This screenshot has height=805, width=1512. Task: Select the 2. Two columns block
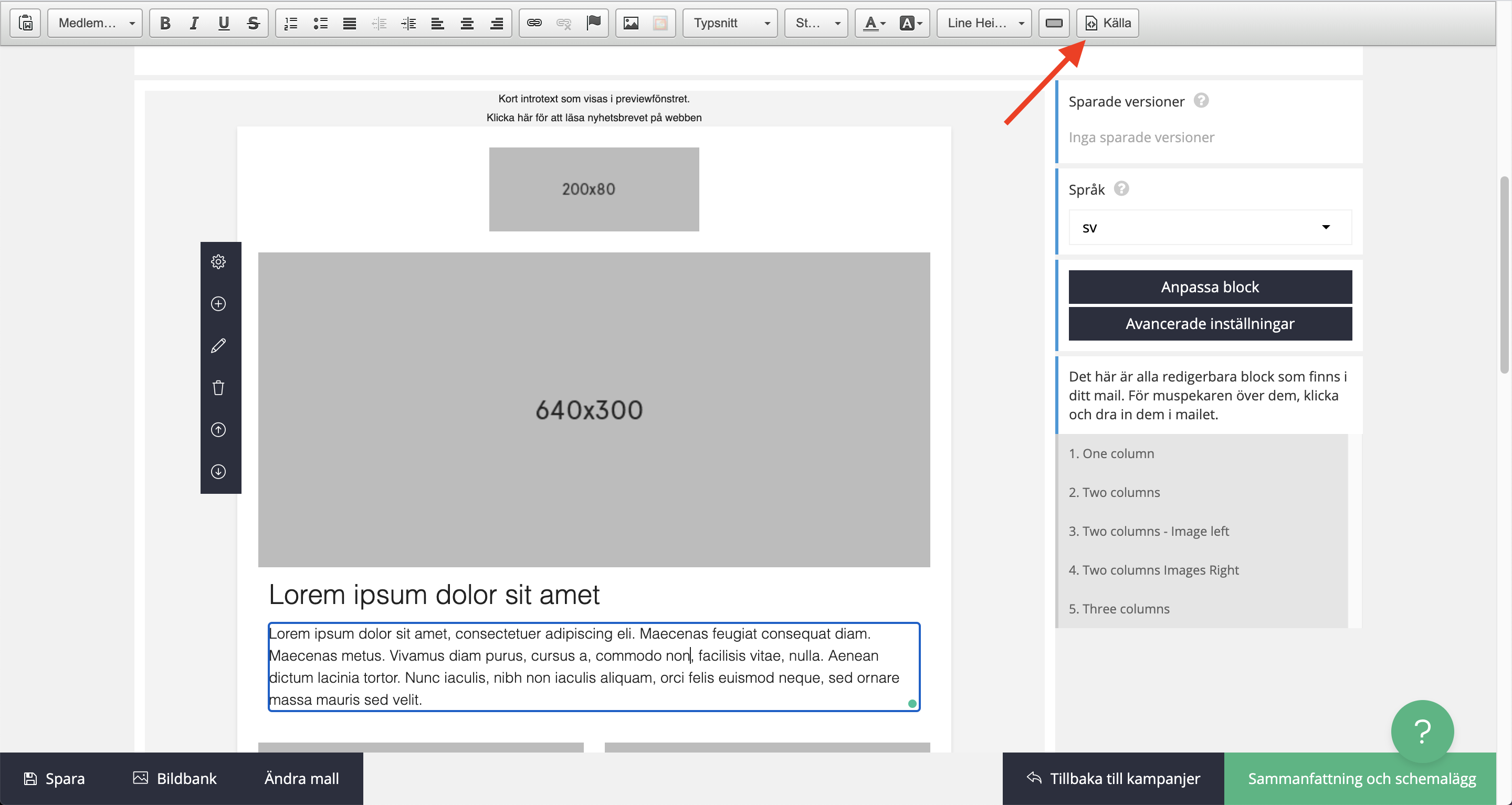tap(1114, 492)
